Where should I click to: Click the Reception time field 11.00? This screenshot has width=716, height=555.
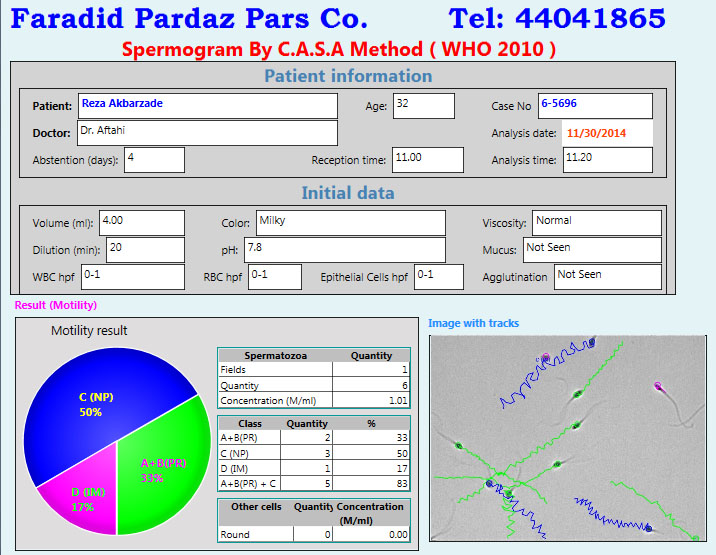427,160
